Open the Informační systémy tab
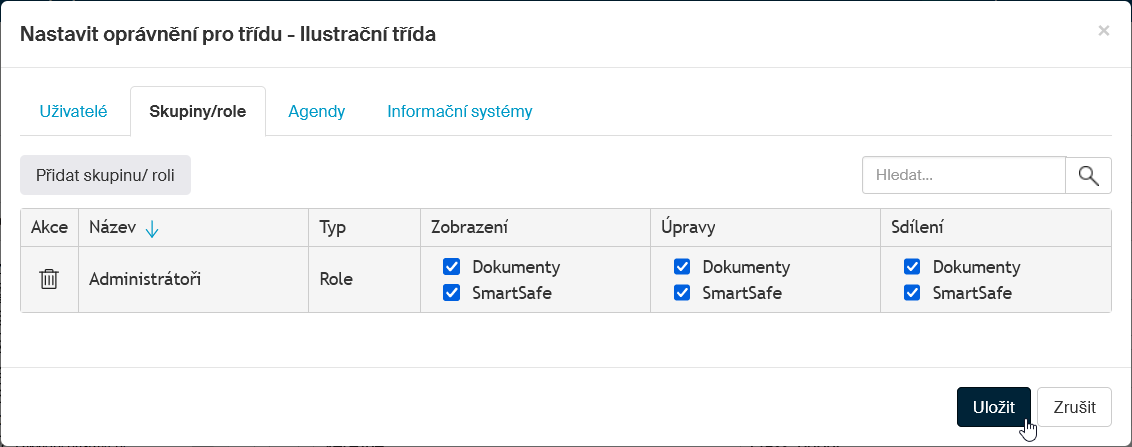This screenshot has height=447, width=1132. pos(460,111)
